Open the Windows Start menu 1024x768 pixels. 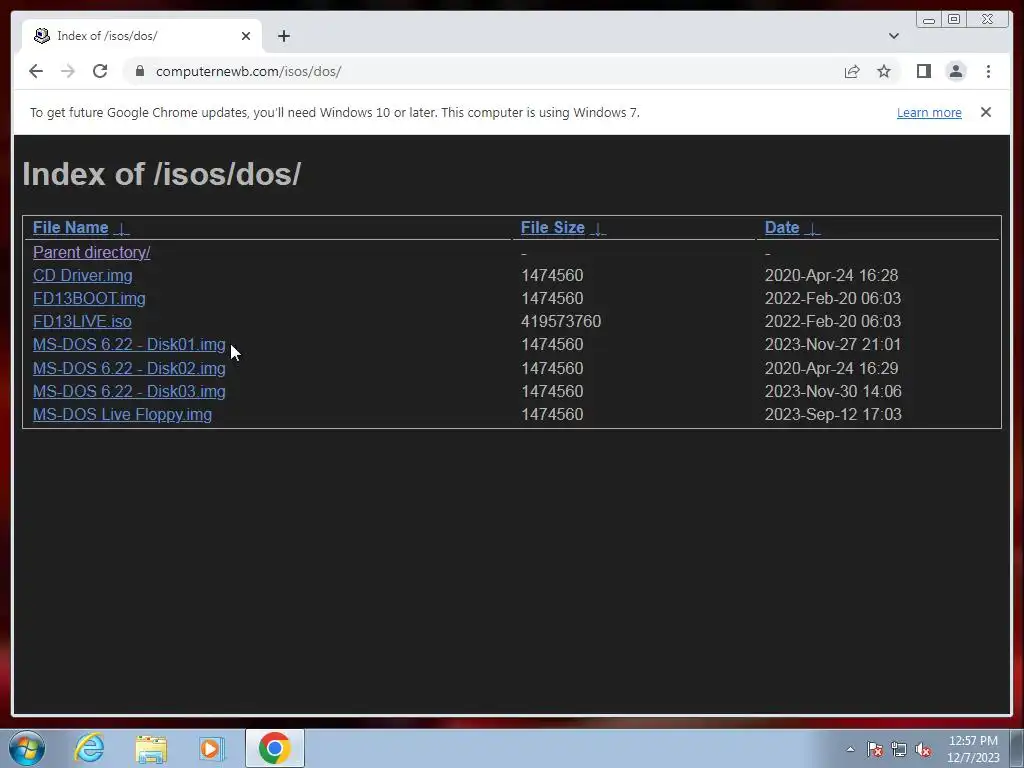pyautogui.click(x=27, y=748)
